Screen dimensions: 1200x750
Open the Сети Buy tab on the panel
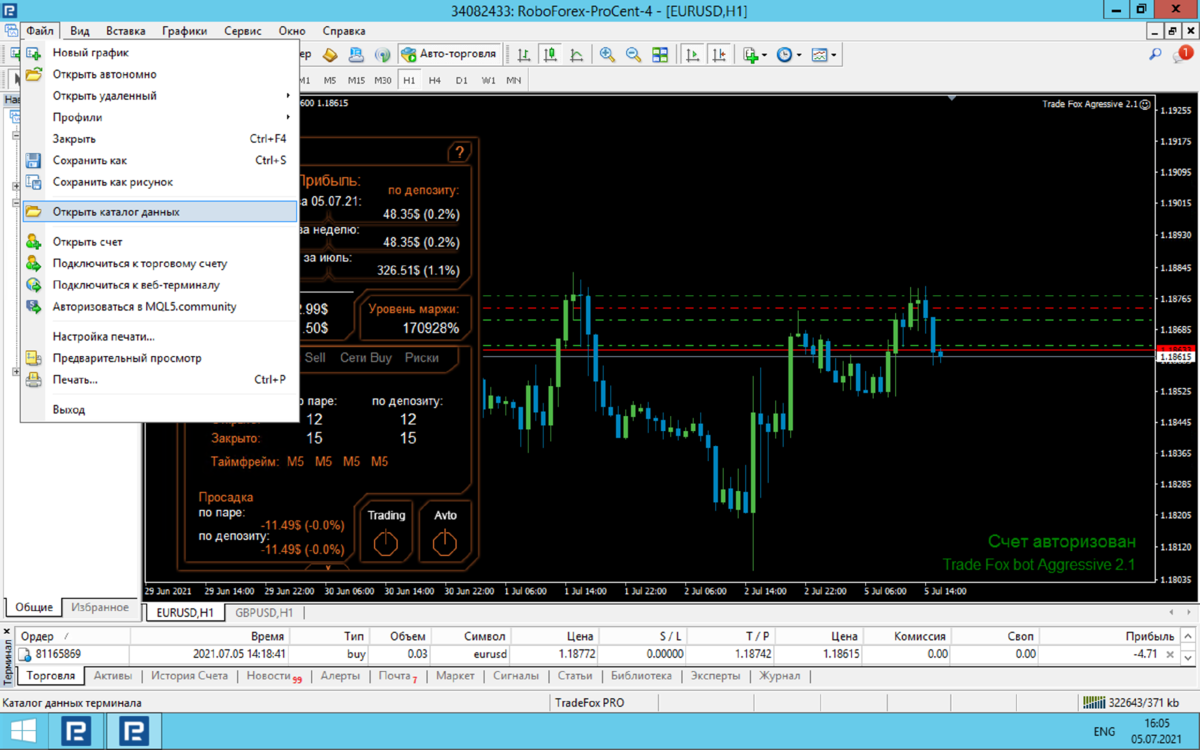366,357
